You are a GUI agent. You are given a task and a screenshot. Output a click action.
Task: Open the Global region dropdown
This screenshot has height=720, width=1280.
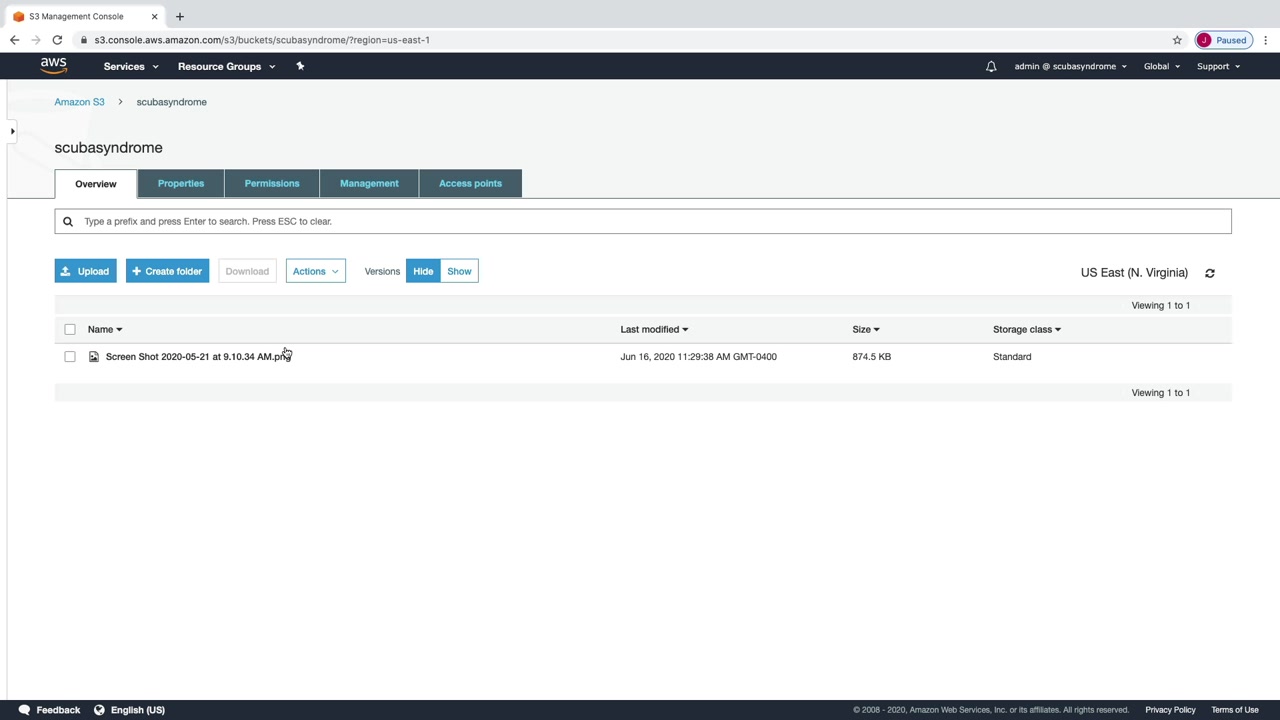(x=1162, y=66)
